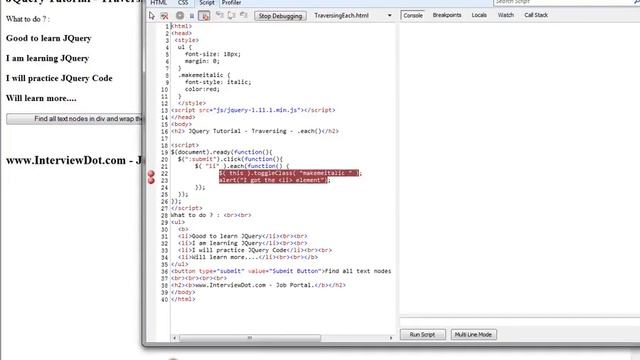Click the continue debugging round icon
The height and width of the screenshot is (360, 640).
coord(180,16)
